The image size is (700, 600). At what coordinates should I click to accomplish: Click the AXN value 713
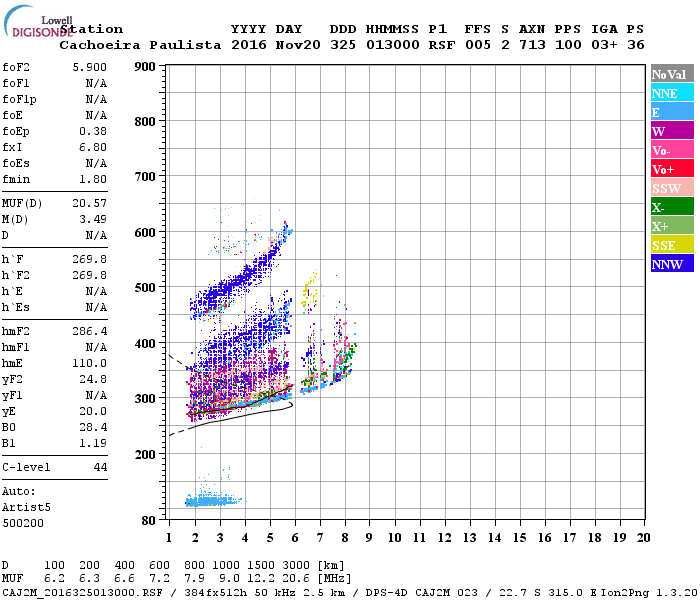pos(532,45)
